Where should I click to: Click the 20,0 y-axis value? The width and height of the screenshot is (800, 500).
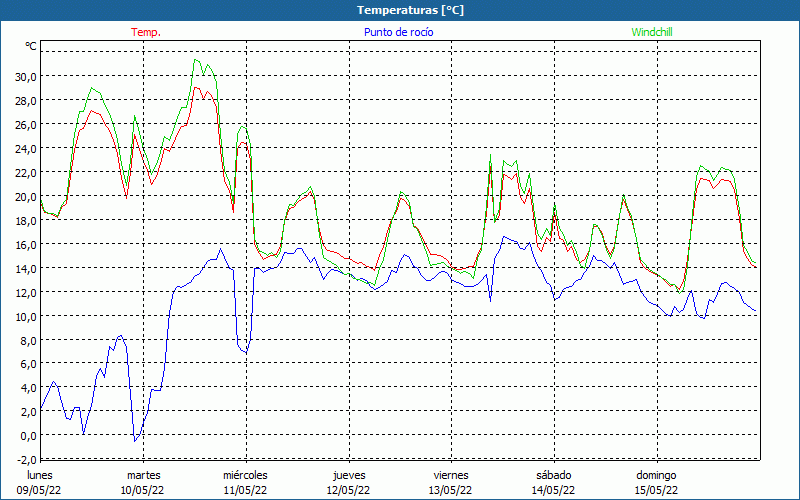(26, 196)
